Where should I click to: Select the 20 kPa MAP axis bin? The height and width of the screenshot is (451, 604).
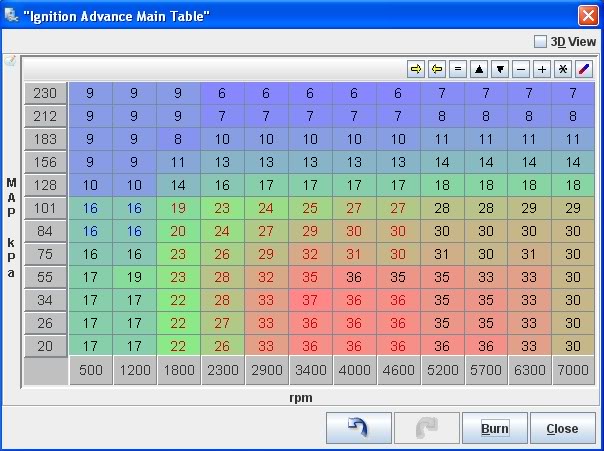tap(45, 346)
